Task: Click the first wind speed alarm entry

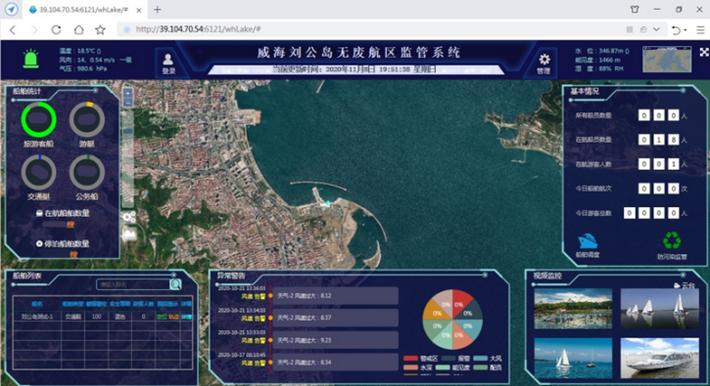Action: 336,296
